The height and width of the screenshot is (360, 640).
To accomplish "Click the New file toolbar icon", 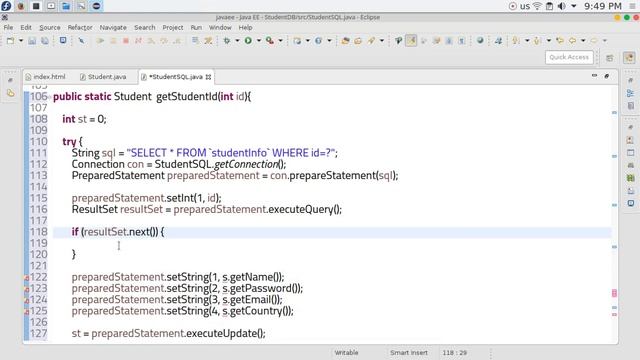I will coord(10,40).
